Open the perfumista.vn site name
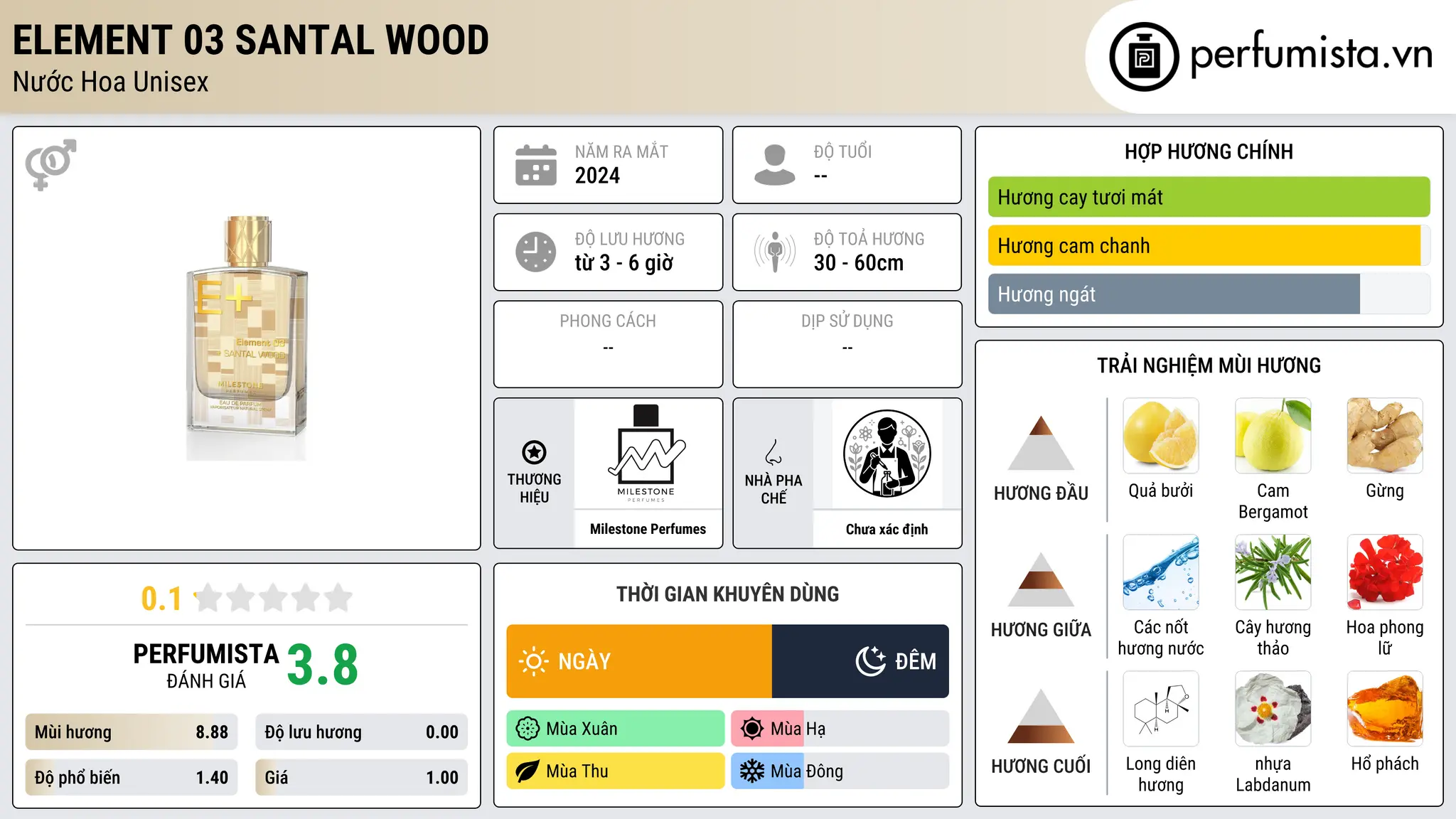The image size is (1456, 819). (1311, 55)
